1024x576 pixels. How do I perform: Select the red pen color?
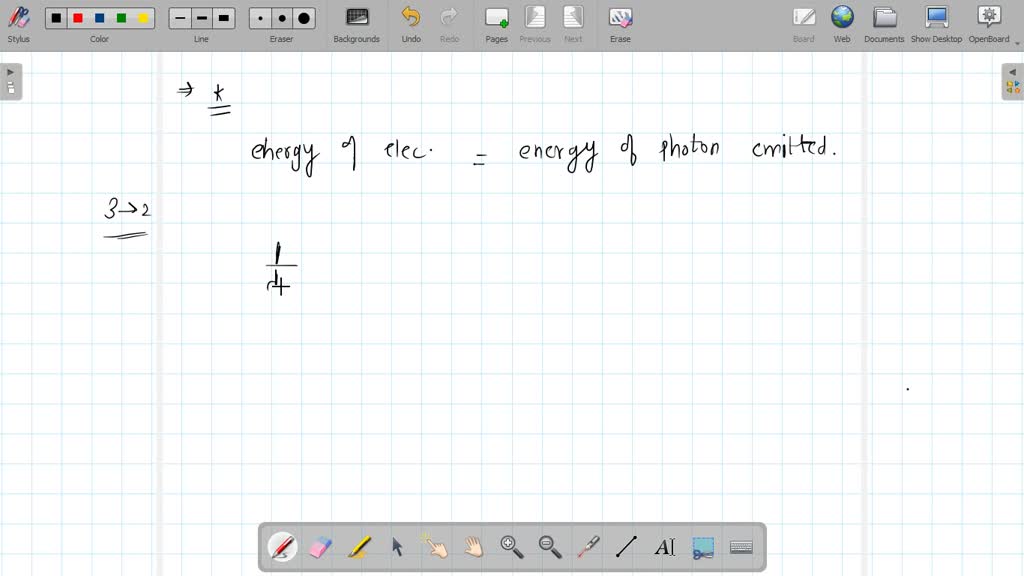coord(78,18)
